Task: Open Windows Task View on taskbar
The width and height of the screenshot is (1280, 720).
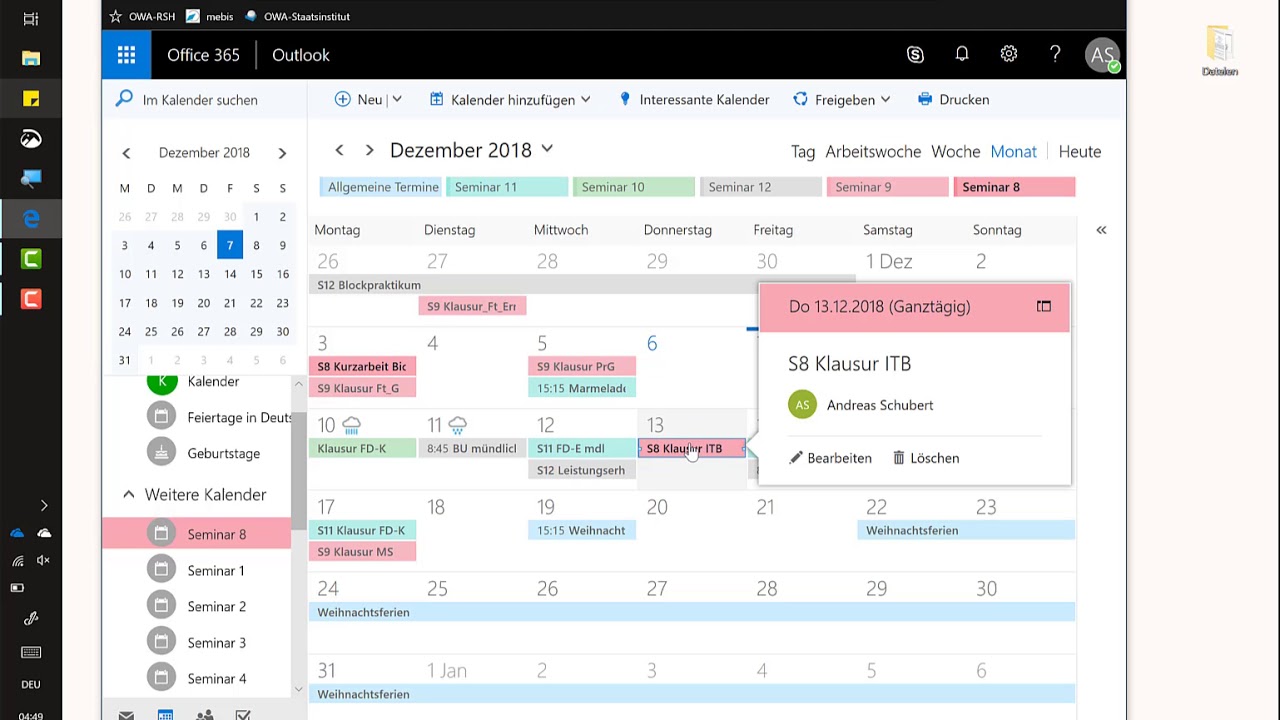Action: (31, 19)
